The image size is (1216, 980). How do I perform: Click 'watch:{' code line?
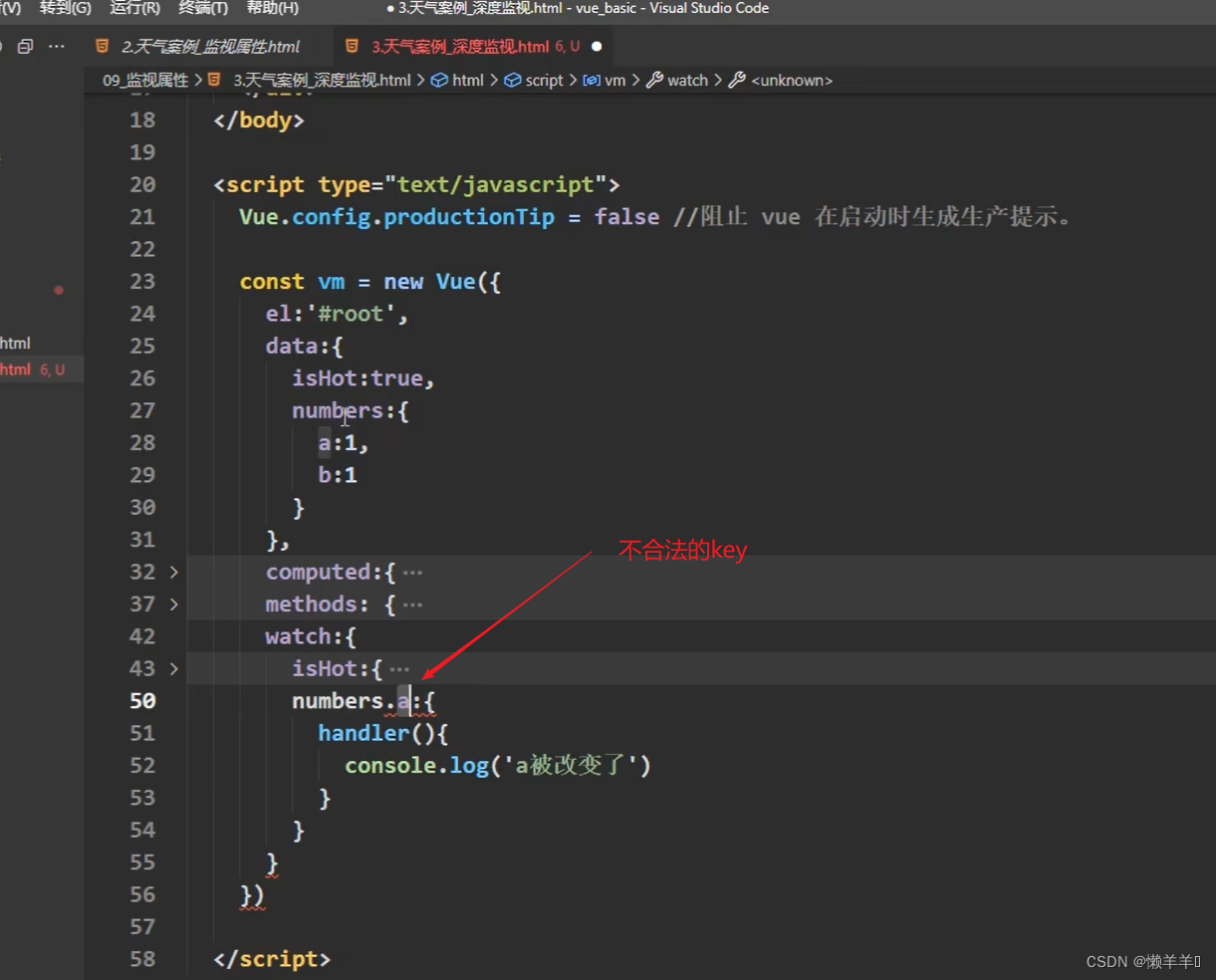(x=311, y=636)
